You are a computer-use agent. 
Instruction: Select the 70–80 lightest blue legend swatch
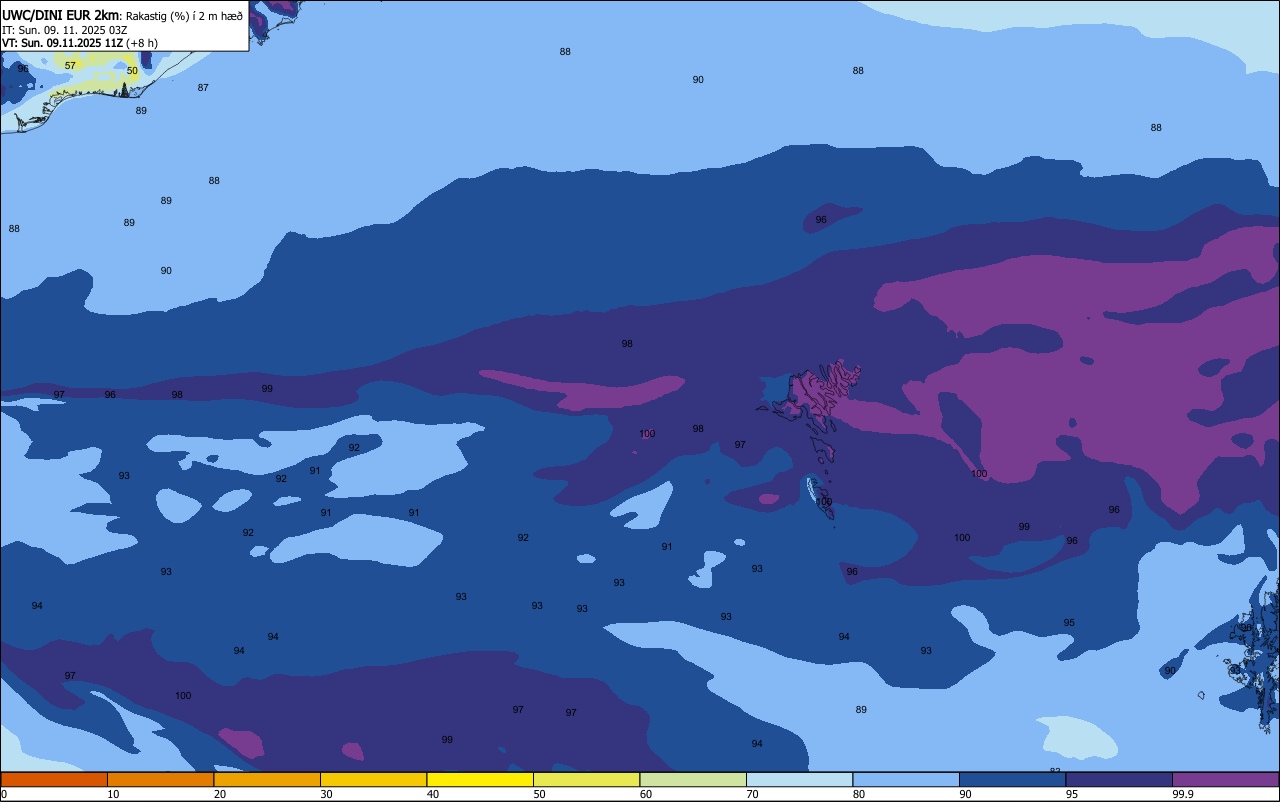tap(799, 779)
